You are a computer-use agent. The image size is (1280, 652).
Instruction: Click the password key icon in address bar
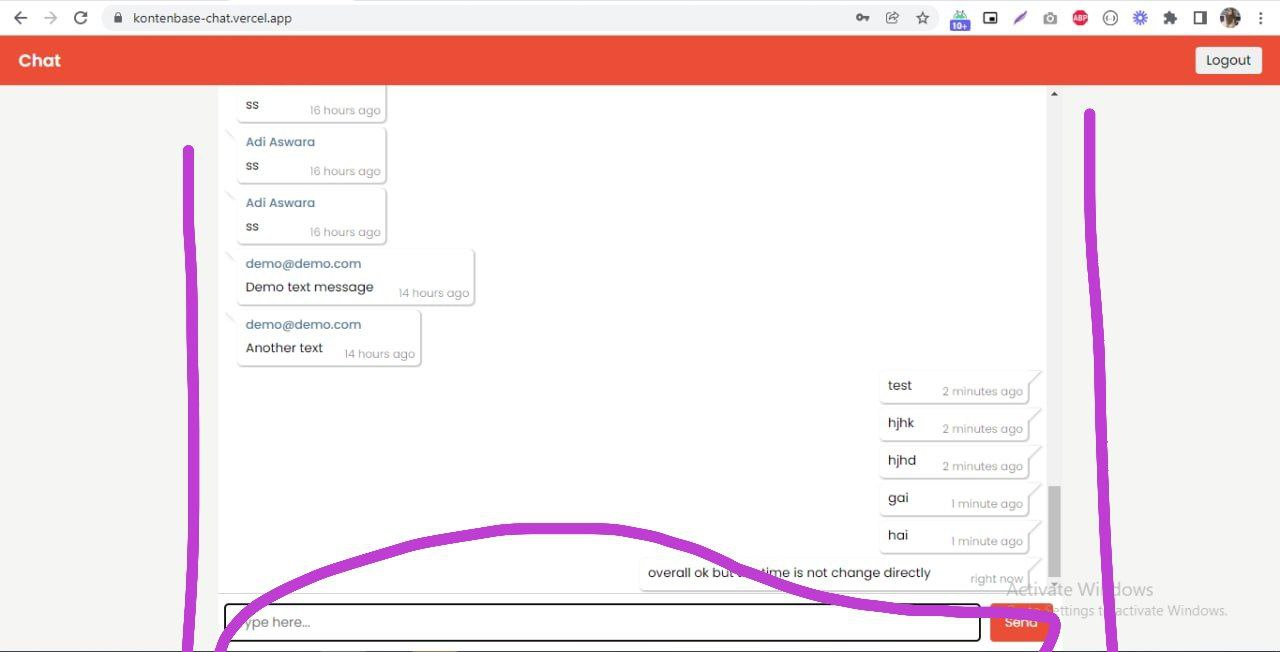tap(862, 17)
